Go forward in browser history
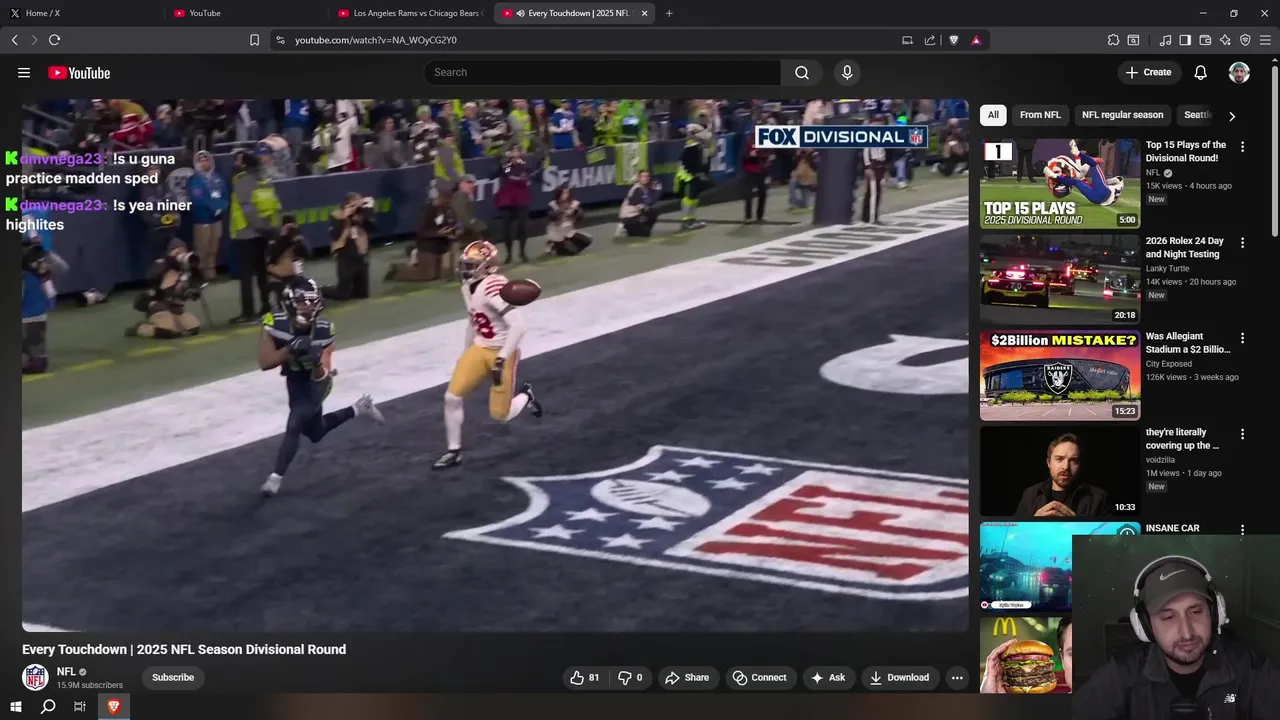This screenshot has height=720, width=1280. pos(34,40)
